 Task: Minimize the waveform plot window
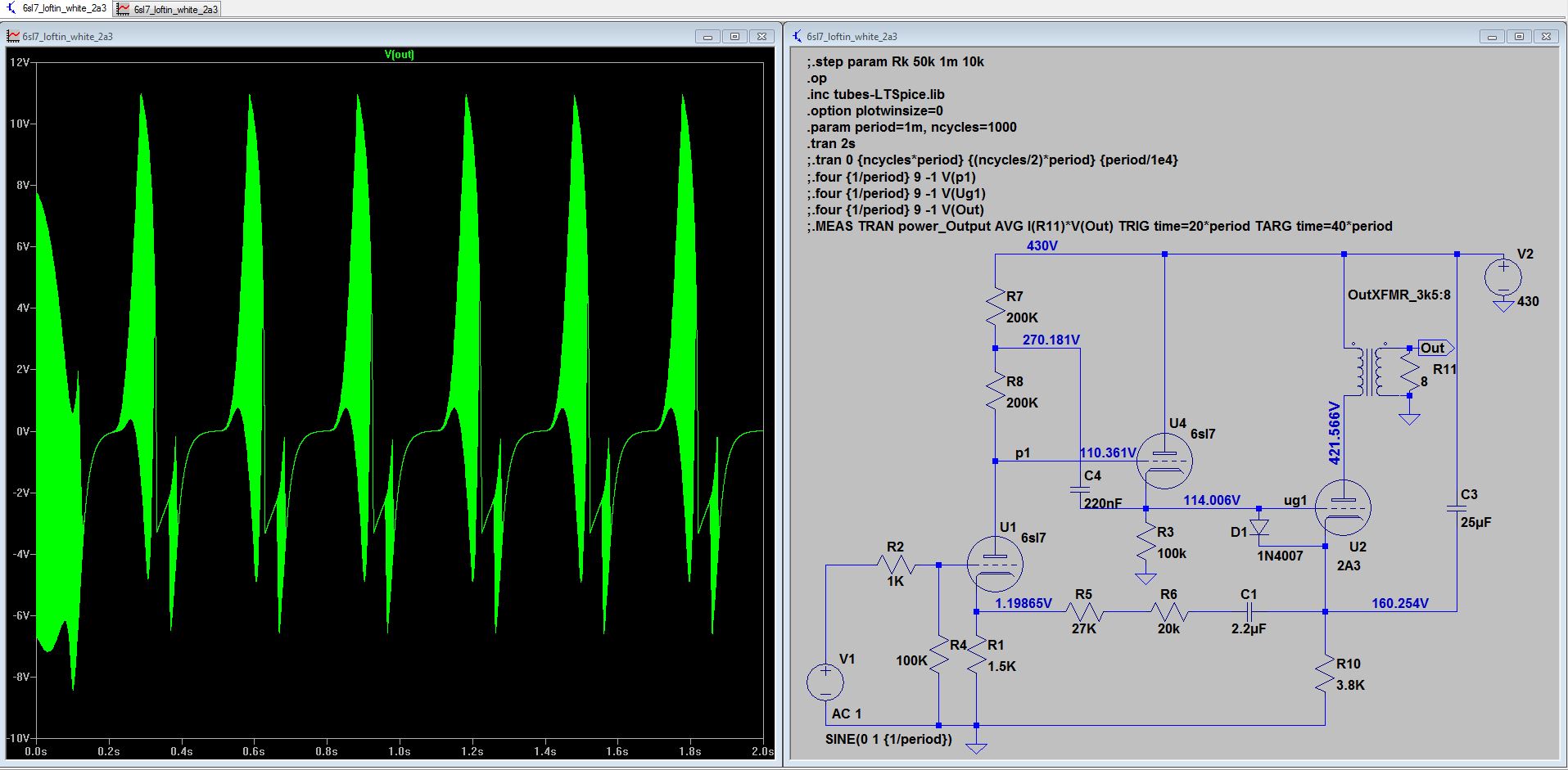click(x=707, y=36)
